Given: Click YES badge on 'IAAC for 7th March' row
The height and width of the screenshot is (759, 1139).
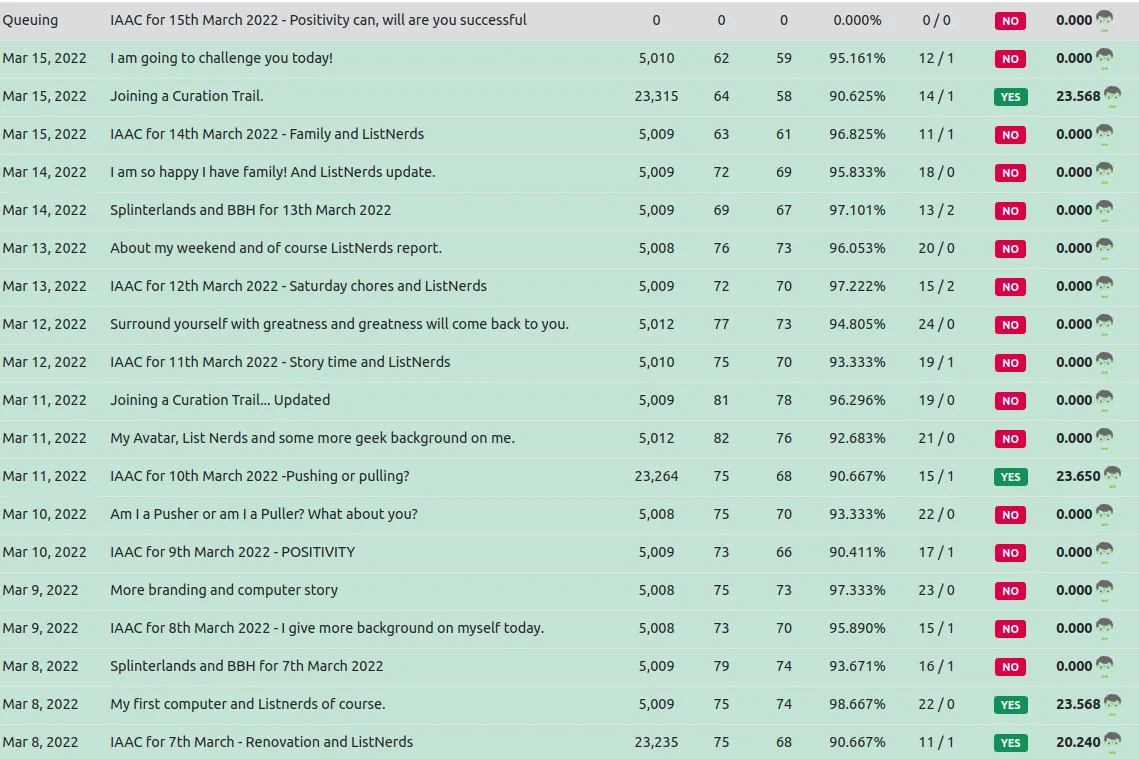Looking at the screenshot, I should (1010, 743).
